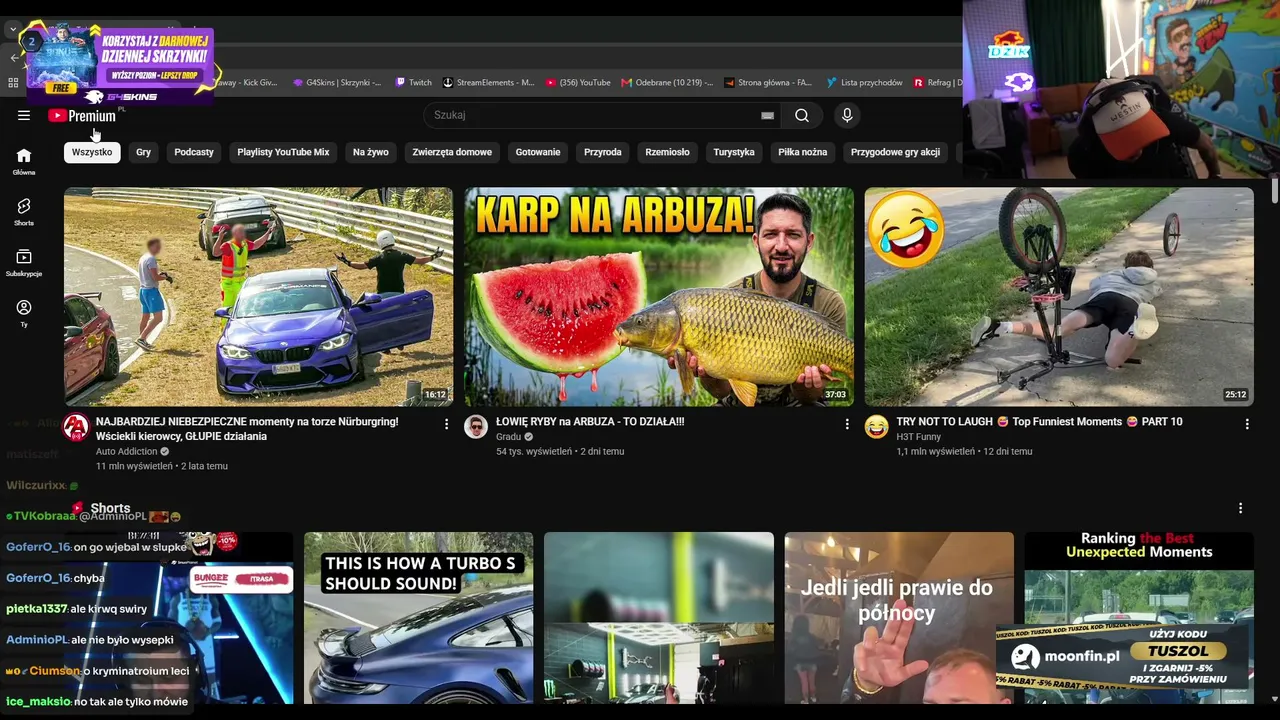Select the Piłka nożna filter chip
This screenshot has width=1280, height=720.
pos(803,152)
